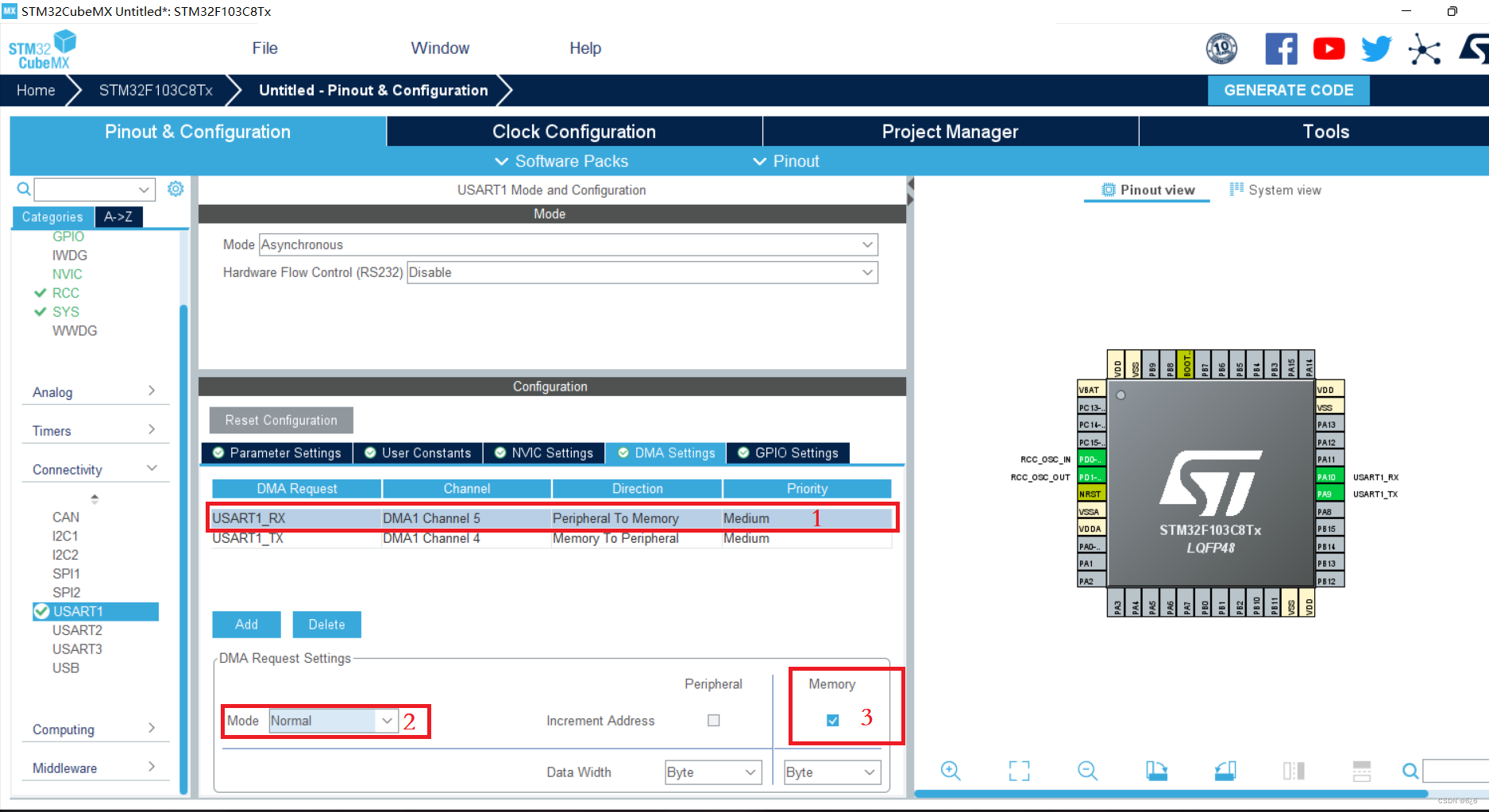Open the GPIO Settings tab
Screen dimensions: 1489x812
[788, 452]
